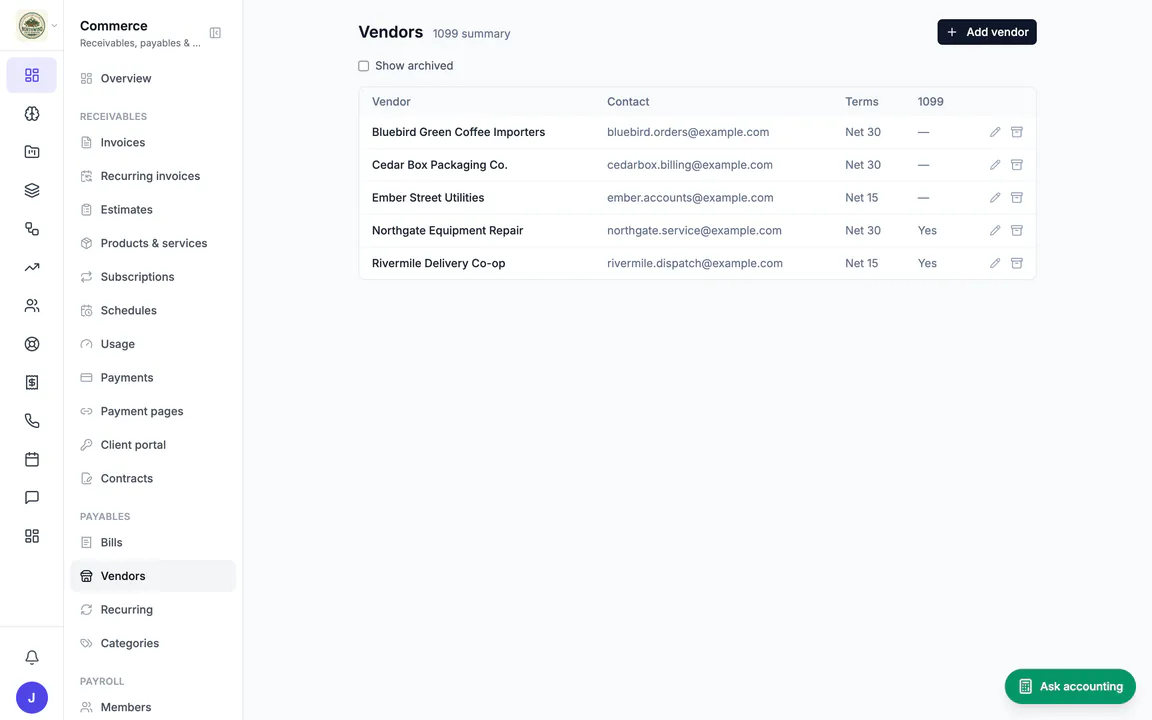Screen dimensions: 1152x720
Task: Open the lifebuoy support icon in rail
Action: click(x=32, y=344)
